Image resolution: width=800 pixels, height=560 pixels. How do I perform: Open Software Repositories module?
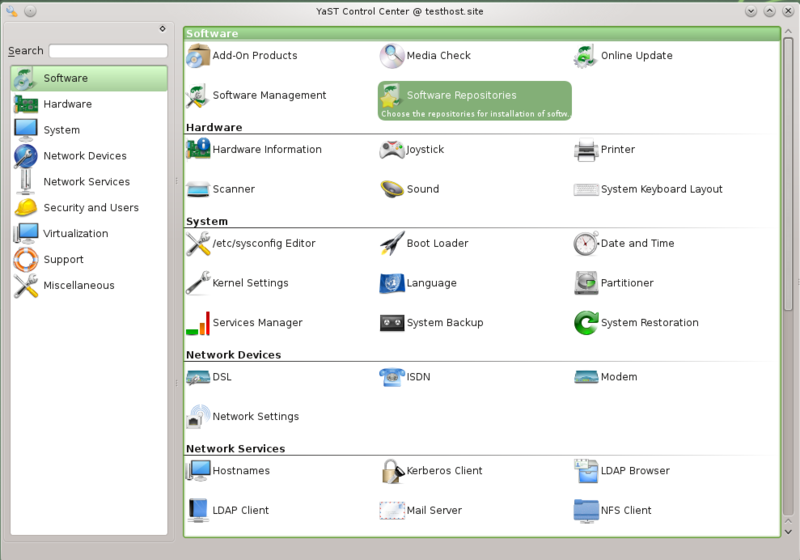(474, 100)
